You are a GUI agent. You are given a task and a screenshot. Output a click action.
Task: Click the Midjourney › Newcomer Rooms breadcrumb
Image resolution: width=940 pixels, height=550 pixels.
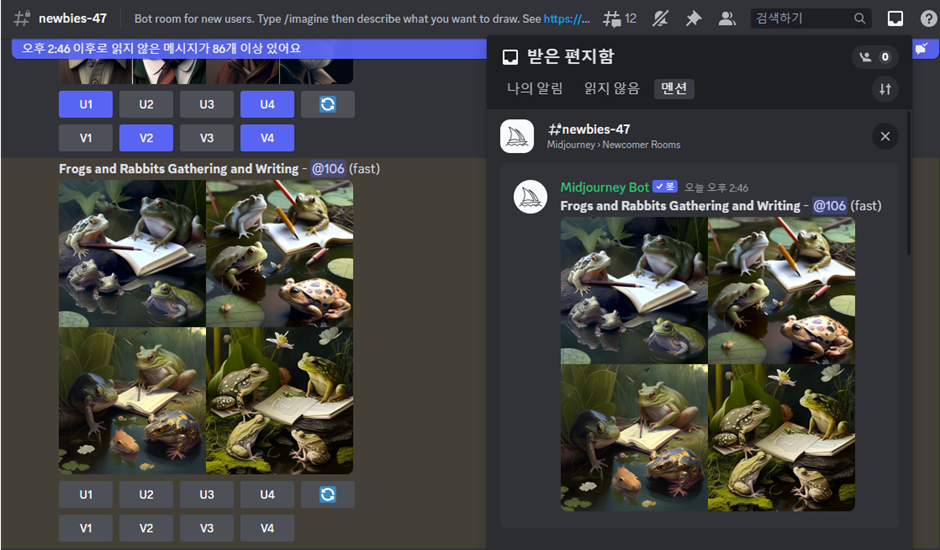coord(613,145)
